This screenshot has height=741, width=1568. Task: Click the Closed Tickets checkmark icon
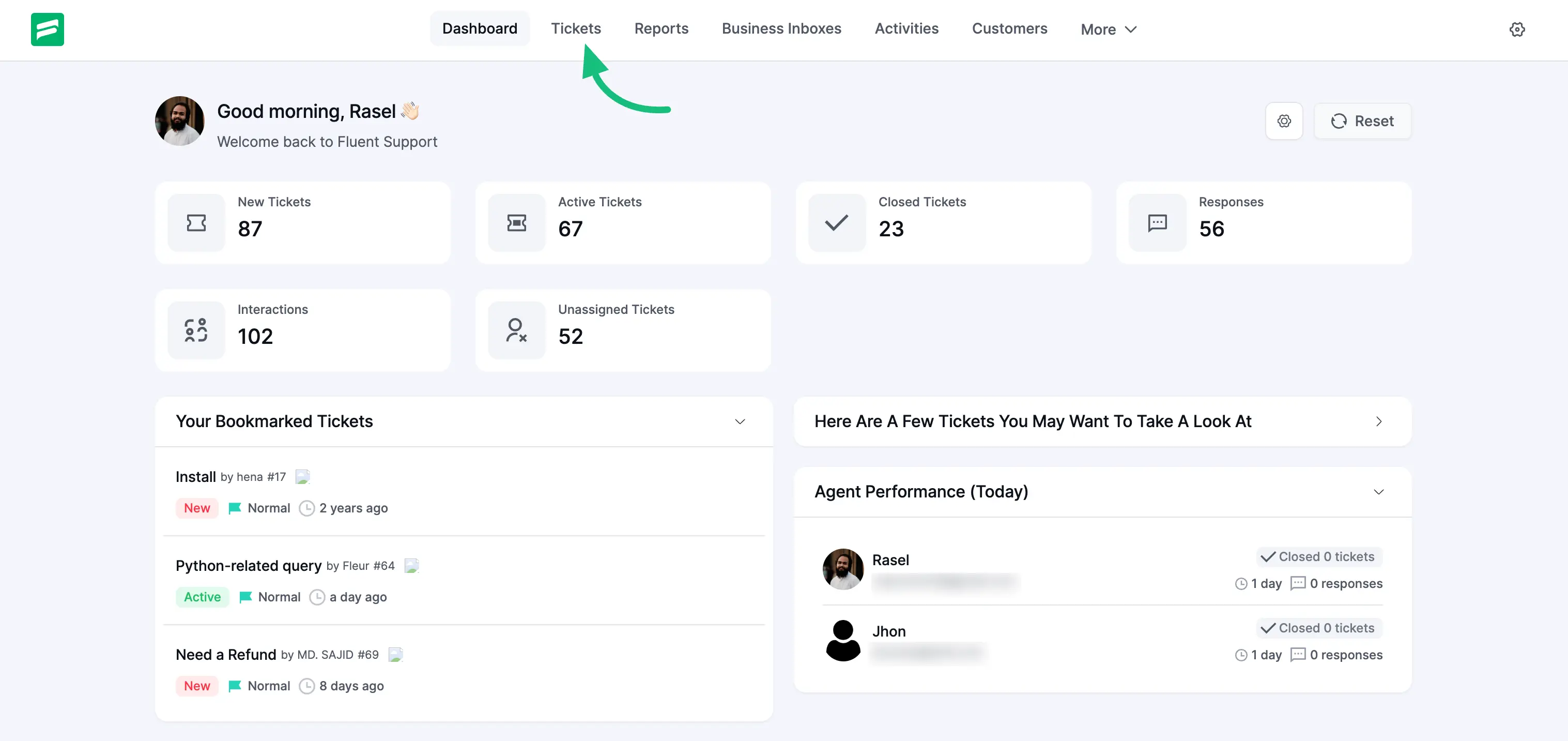(x=836, y=223)
